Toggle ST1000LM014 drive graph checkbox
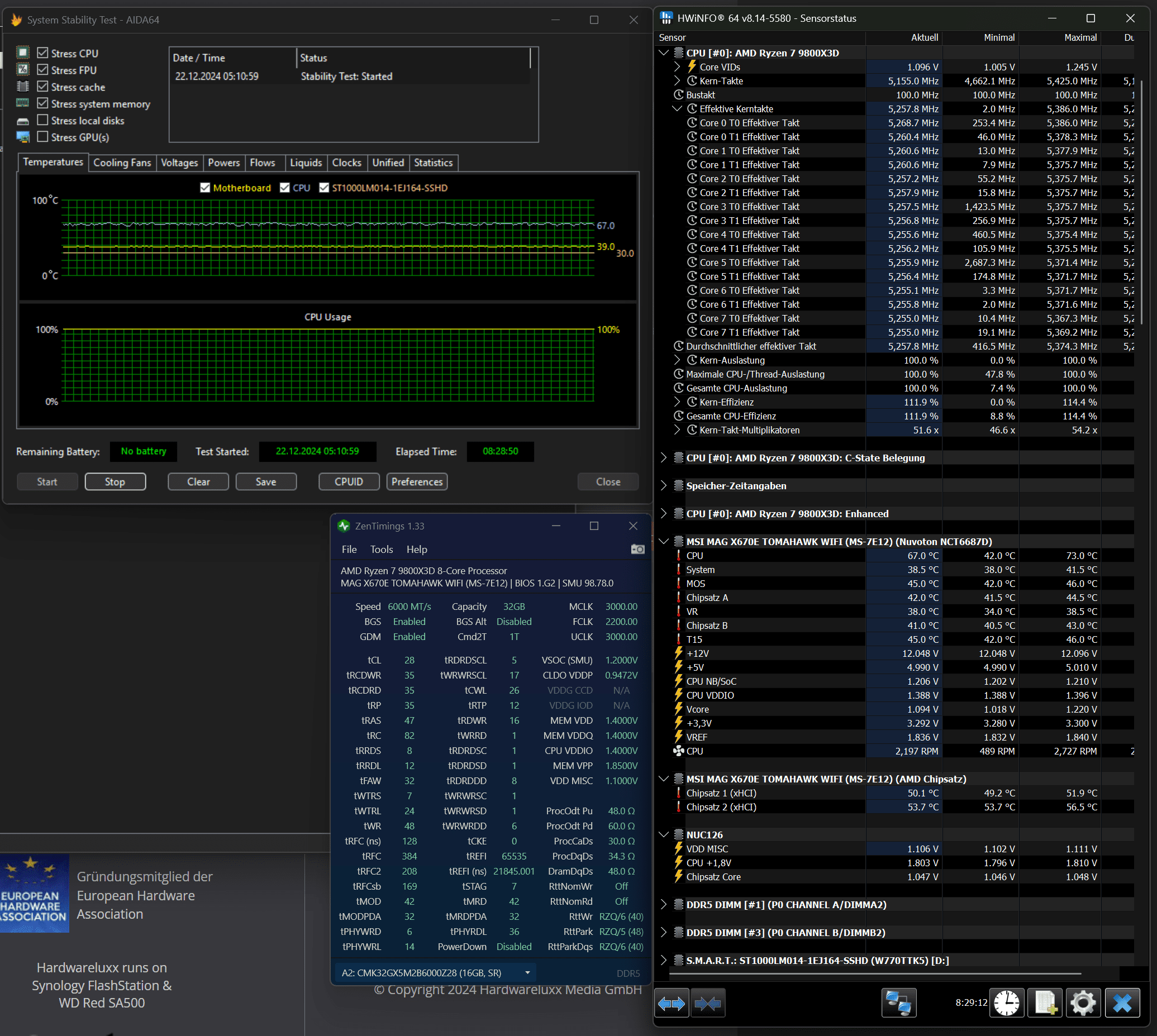This screenshot has width=1157, height=1036. point(324,188)
